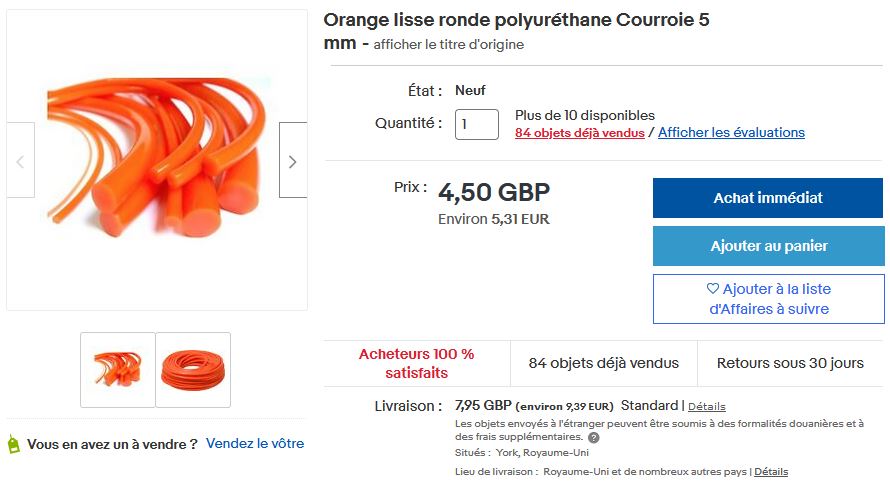
Task: Open customs fees help question mark
Action: (x=594, y=438)
